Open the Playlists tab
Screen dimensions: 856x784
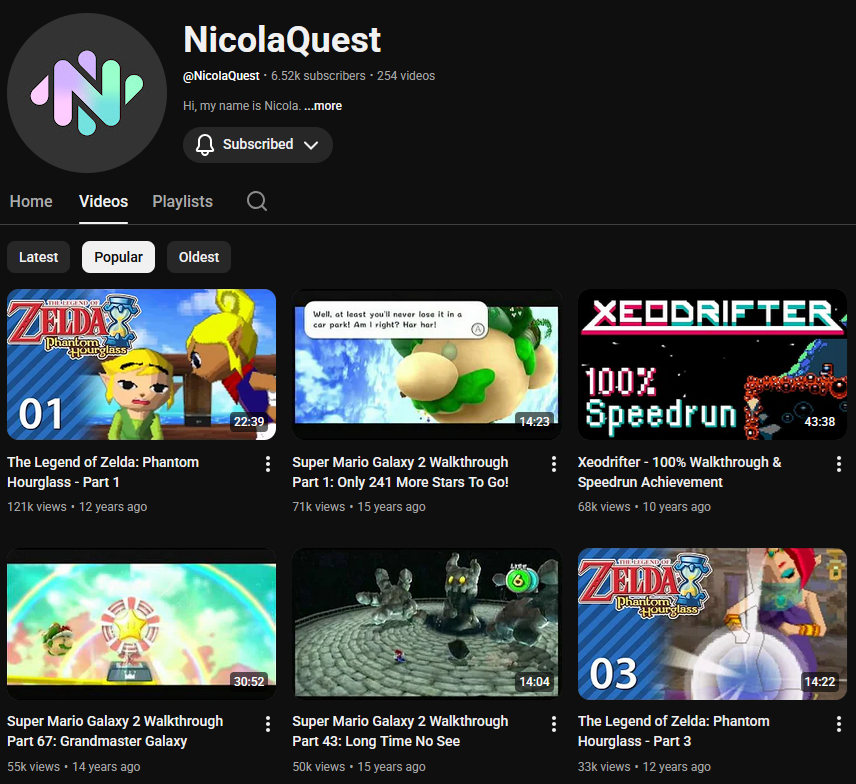tap(182, 201)
